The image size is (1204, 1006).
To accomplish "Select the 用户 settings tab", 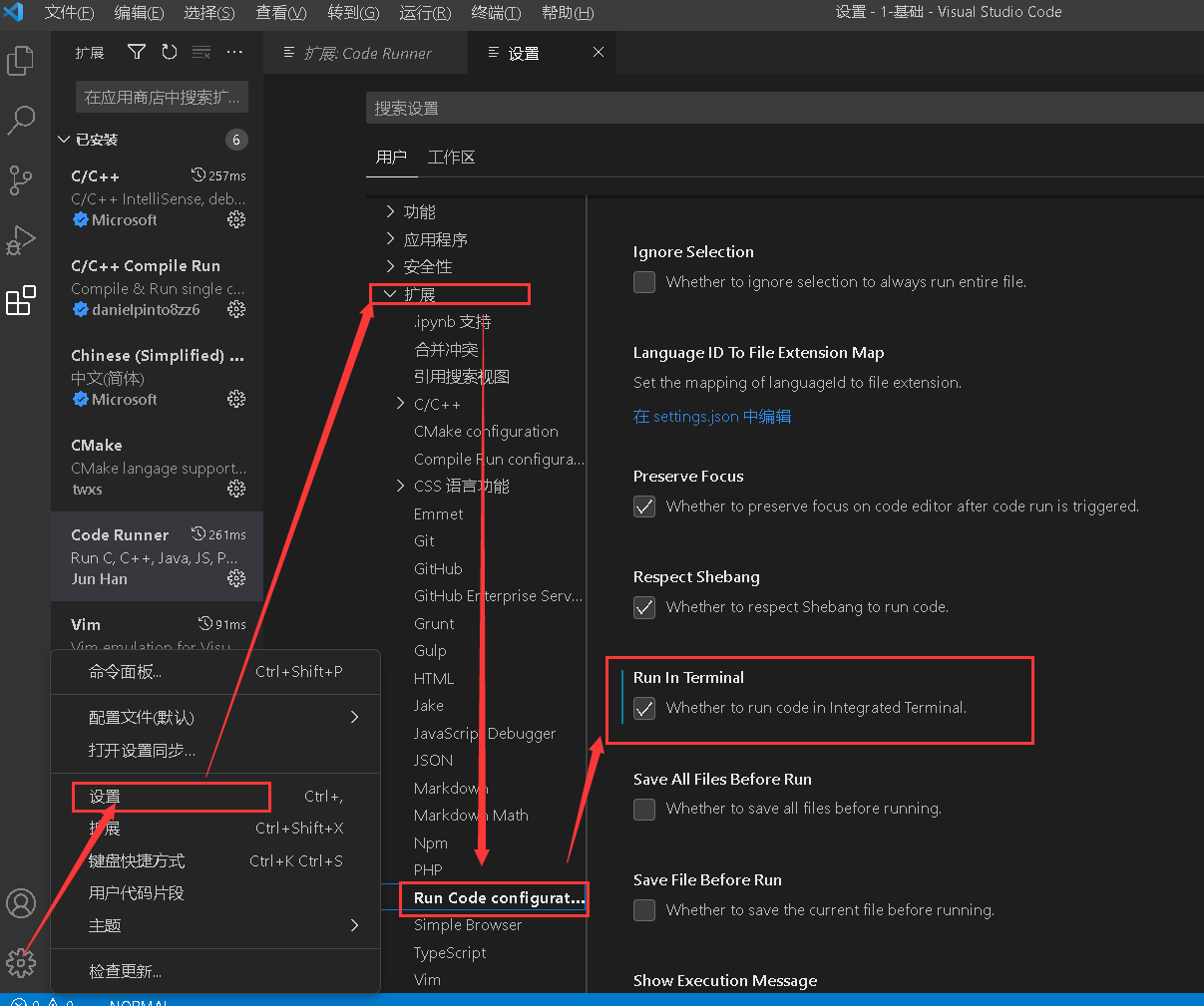I will pos(391,157).
